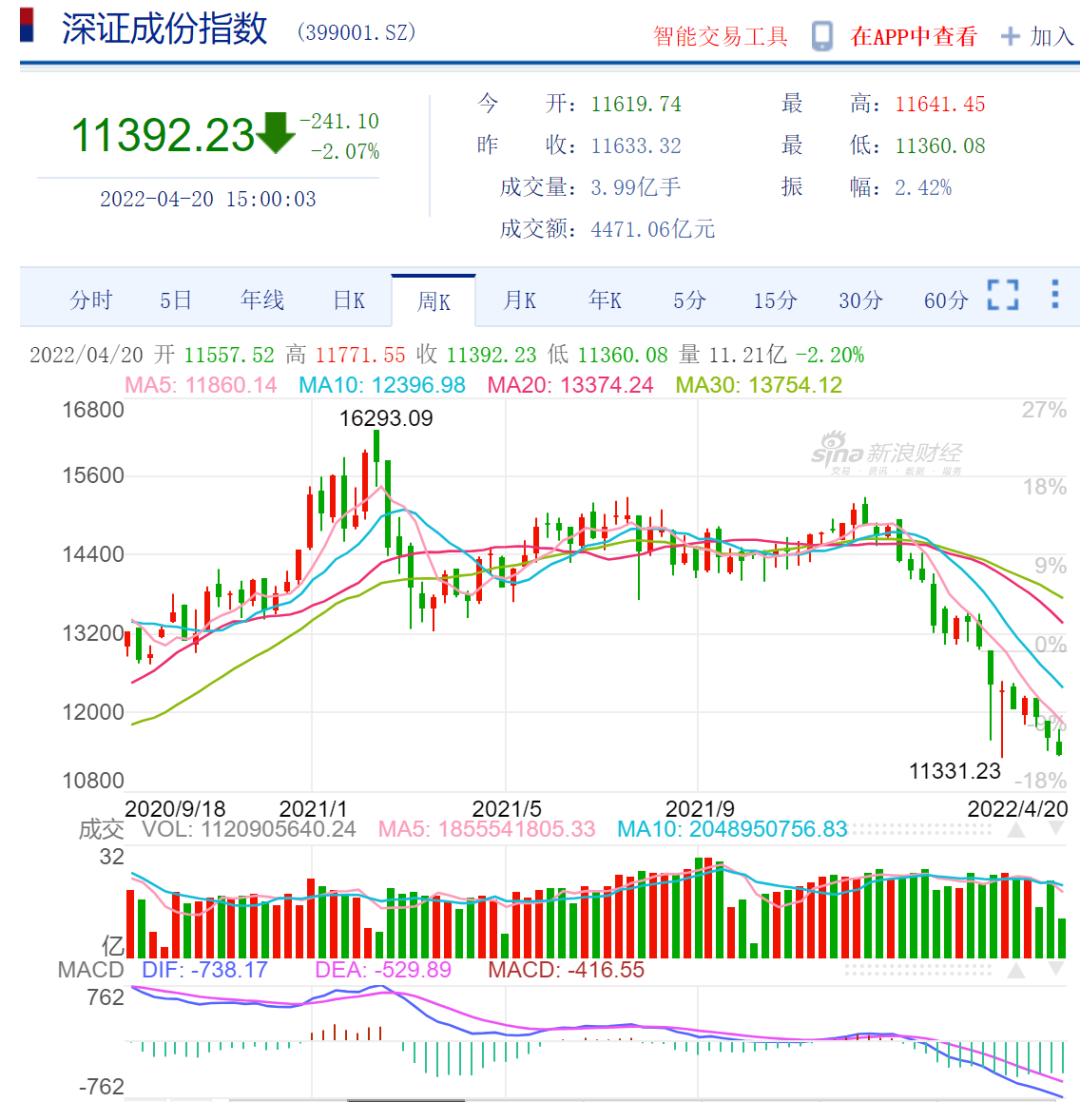This screenshot has height=1102, width=1080.
Task: Click the volume MA10: 2048950756.83 readout
Action: [x=732, y=829]
